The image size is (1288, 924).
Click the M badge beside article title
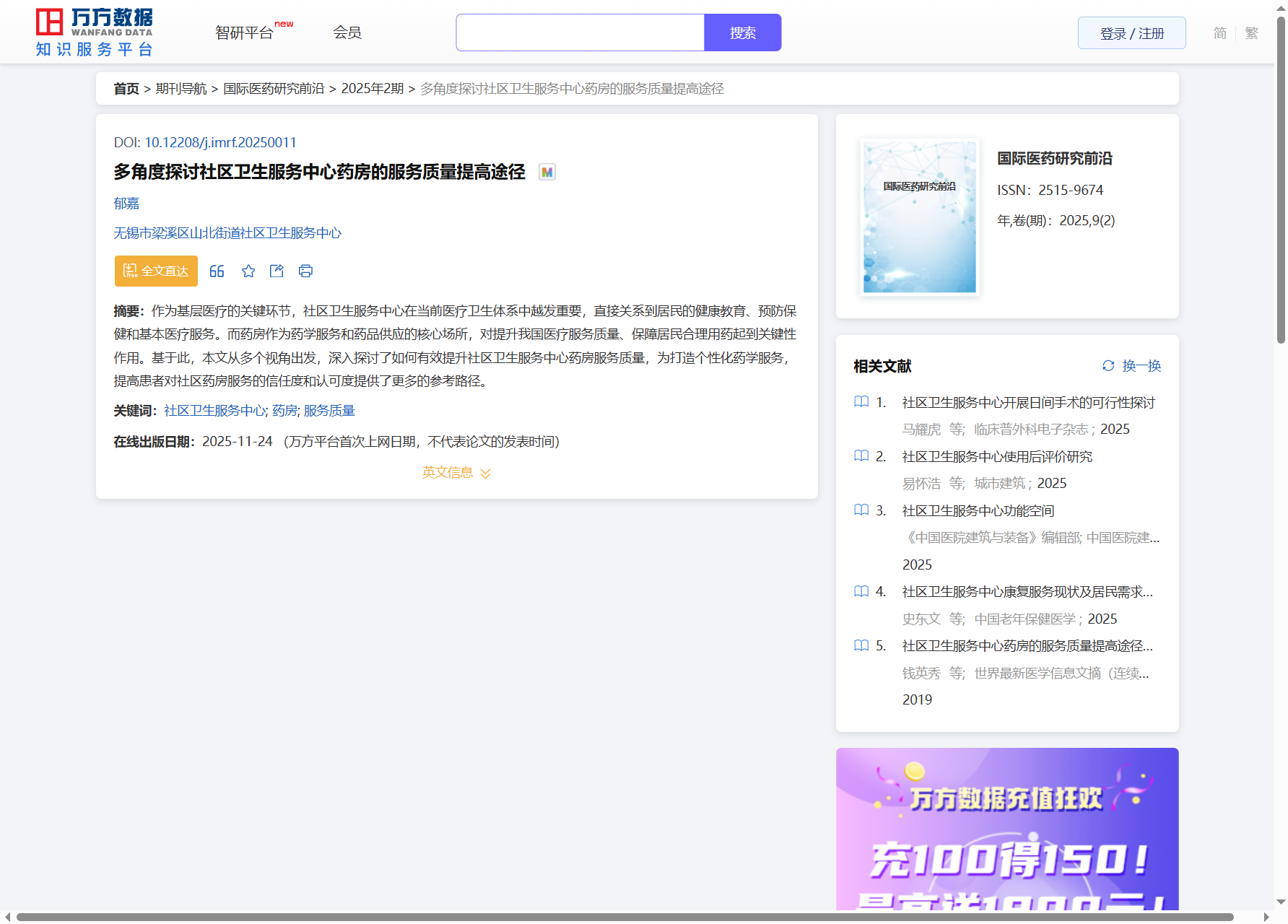click(547, 173)
